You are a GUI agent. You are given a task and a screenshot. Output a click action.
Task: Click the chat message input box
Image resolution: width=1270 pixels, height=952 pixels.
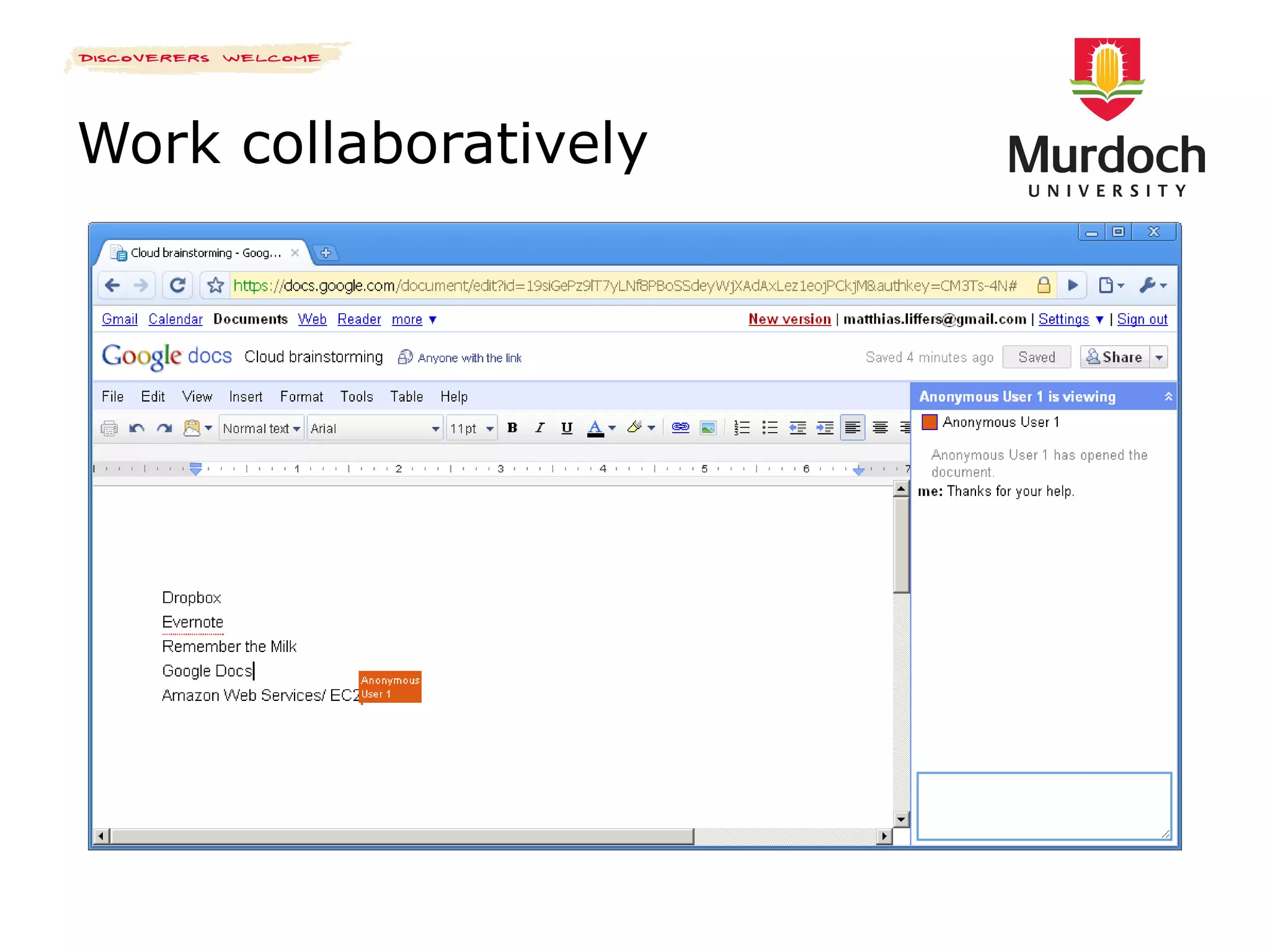[x=1044, y=806]
